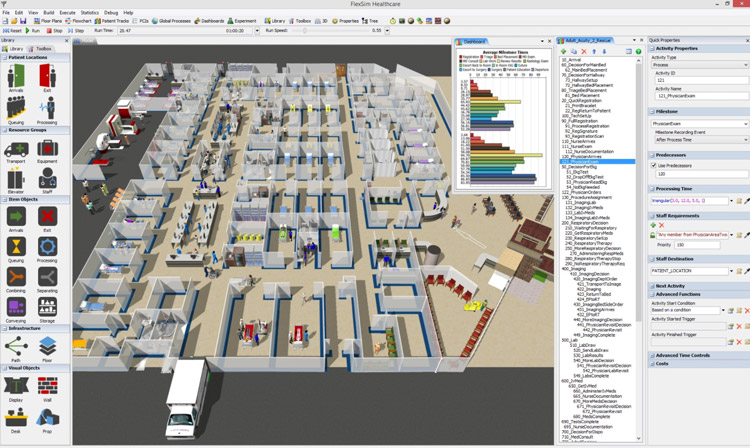Select the Staff resource icon
Viewport: 750px width, 448px height.
[x=47, y=178]
